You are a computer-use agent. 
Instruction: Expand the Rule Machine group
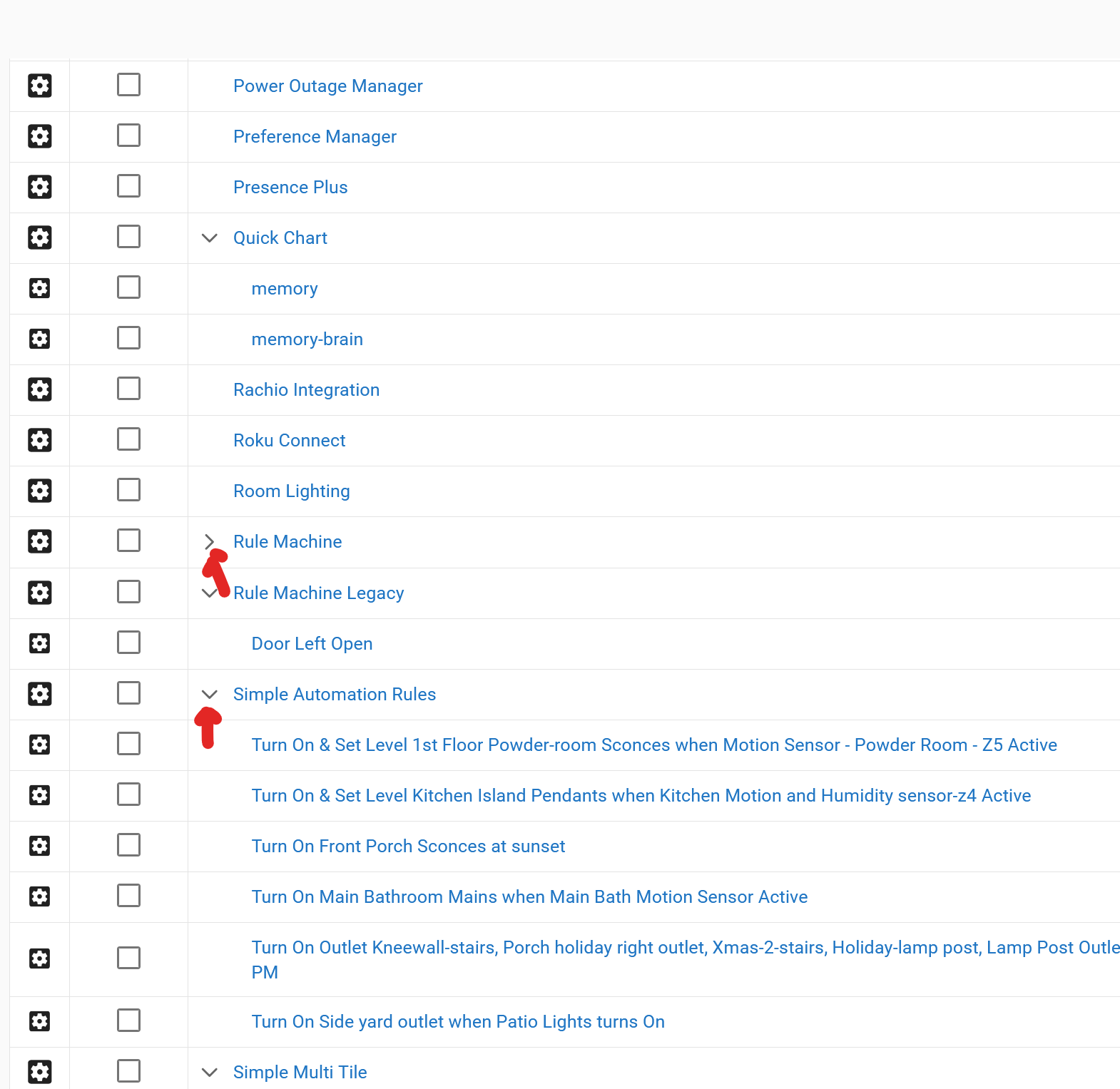(209, 541)
